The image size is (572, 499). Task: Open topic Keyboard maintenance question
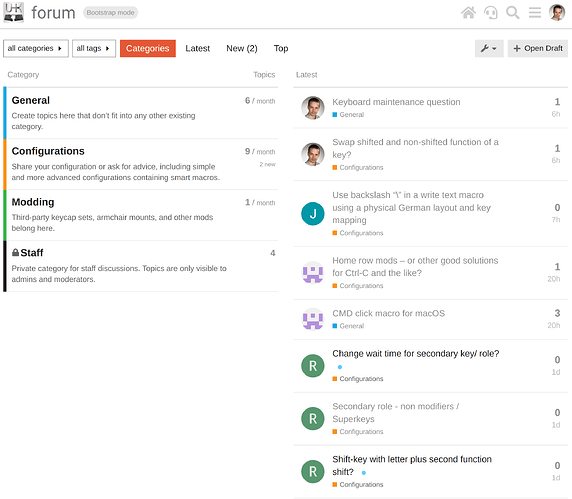point(396,102)
